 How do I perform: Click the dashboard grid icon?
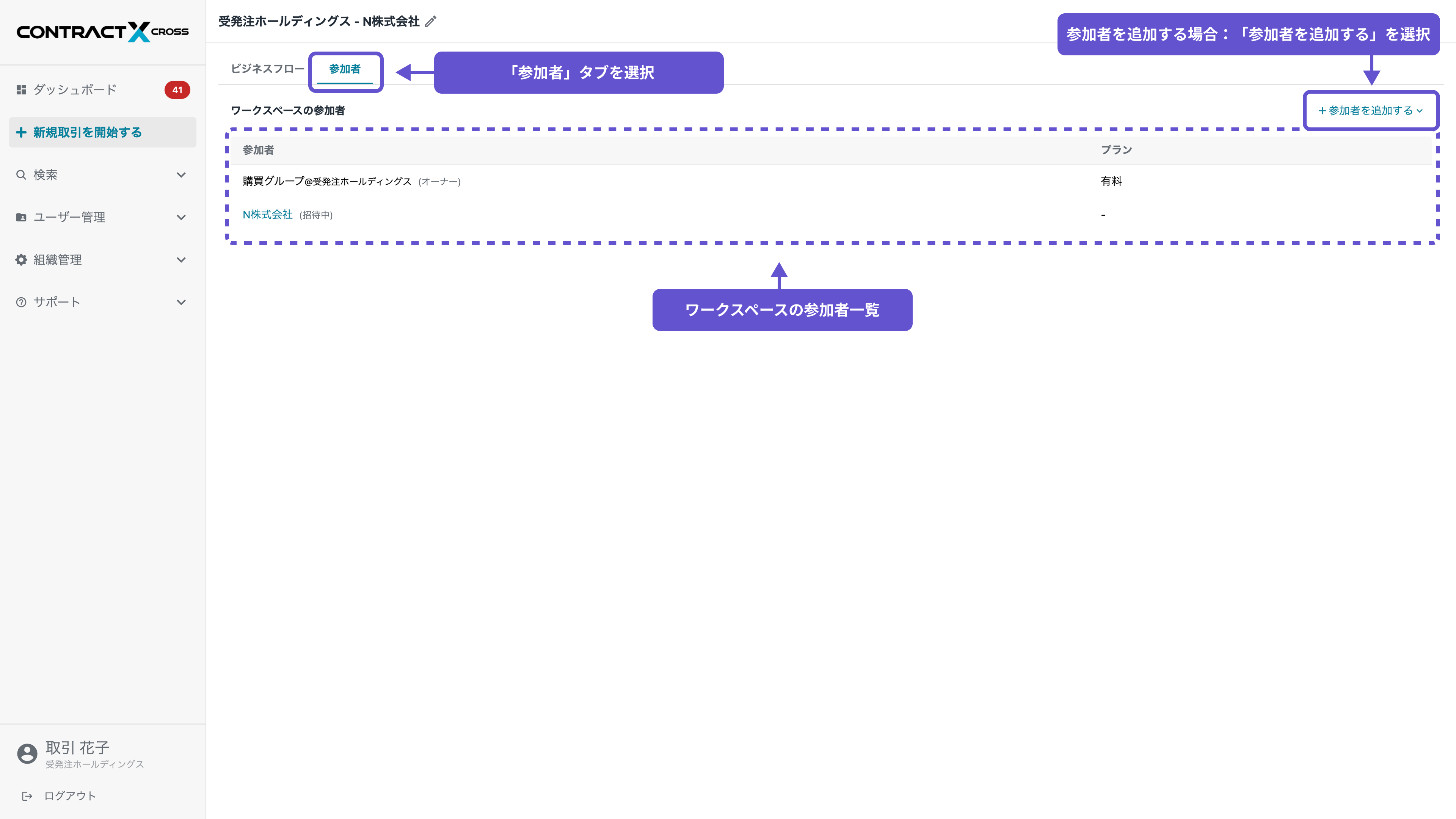21,90
